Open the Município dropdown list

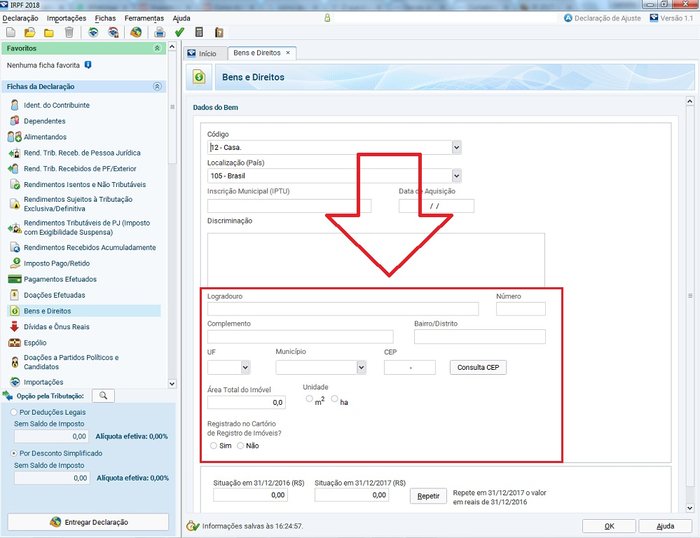(361, 367)
